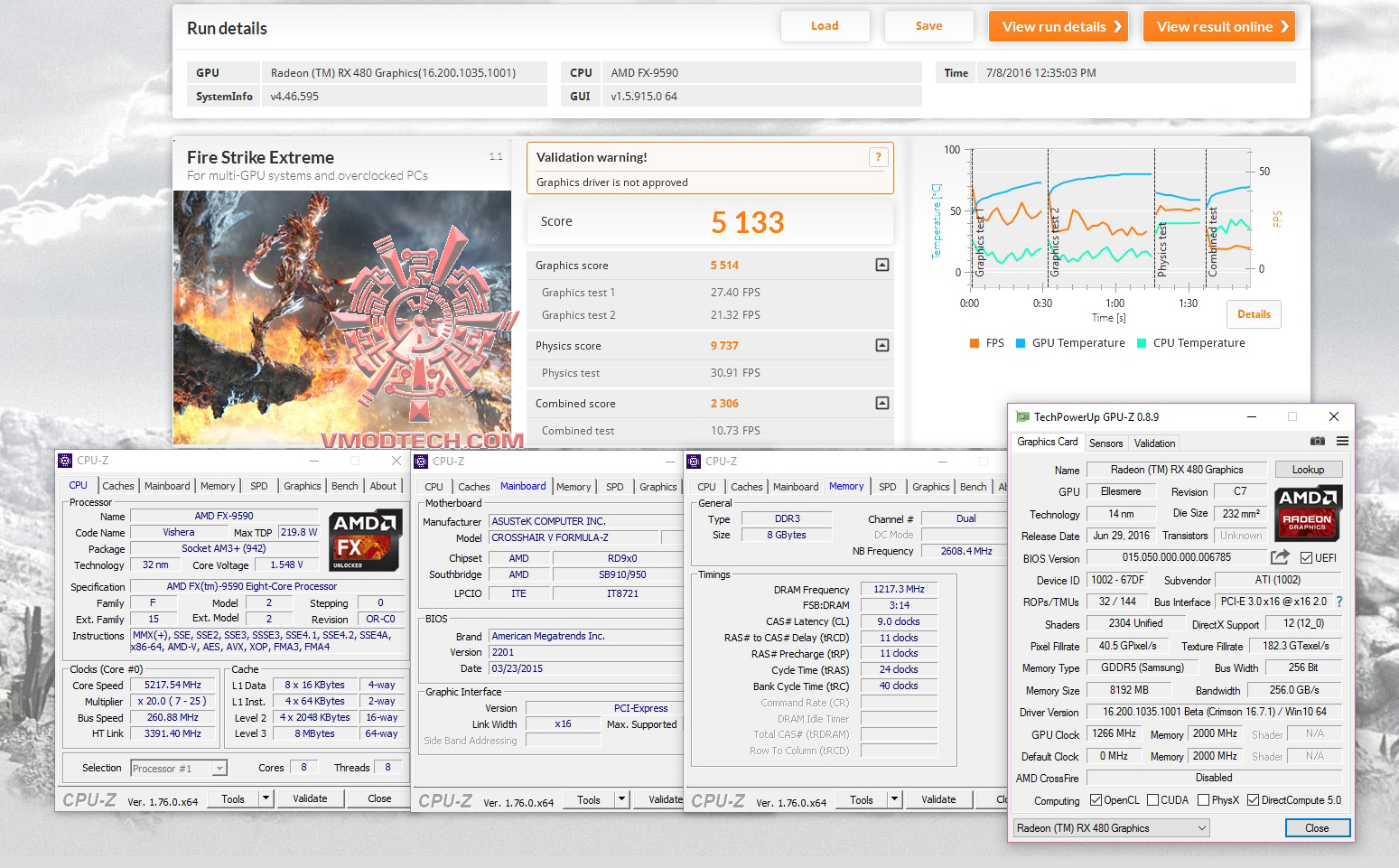Open the Processor #1 selection dropdown
Image resolution: width=1399 pixels, height=868 pixels.
(x=219, y=769)
